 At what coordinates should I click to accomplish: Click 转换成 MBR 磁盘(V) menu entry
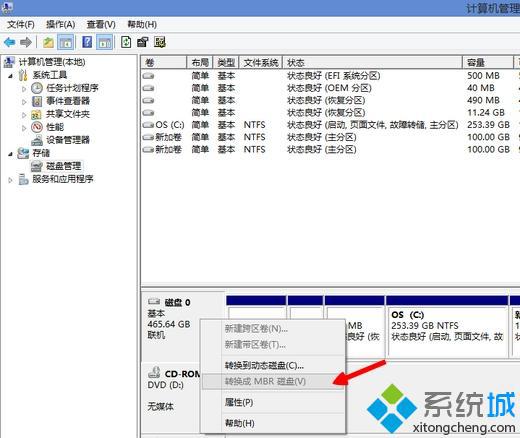(x=273, y=381)
